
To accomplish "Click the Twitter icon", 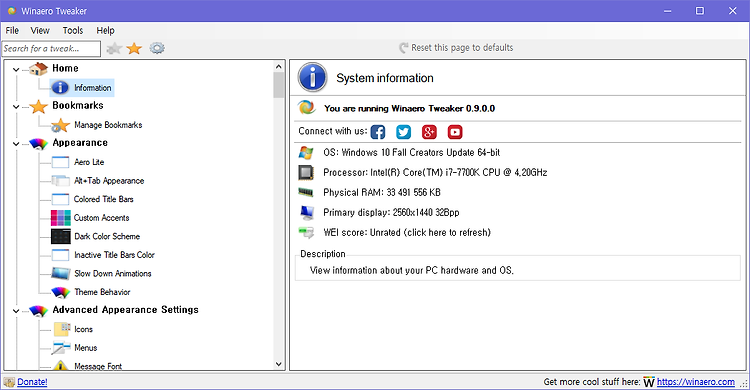I will pyautogui.click(x=403, y=132).
